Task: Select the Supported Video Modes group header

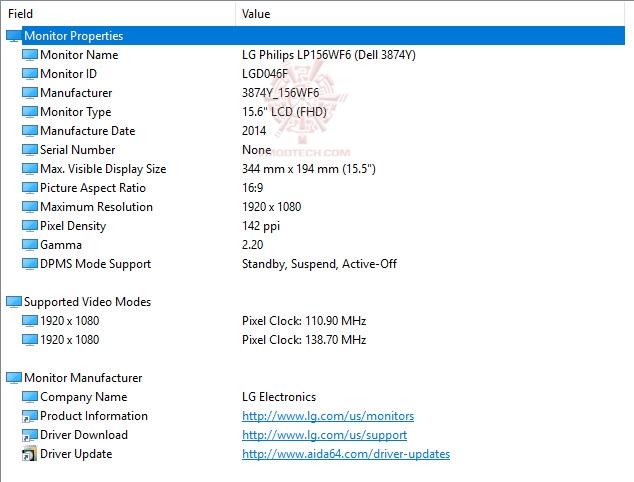Action: tap(87, 302)
